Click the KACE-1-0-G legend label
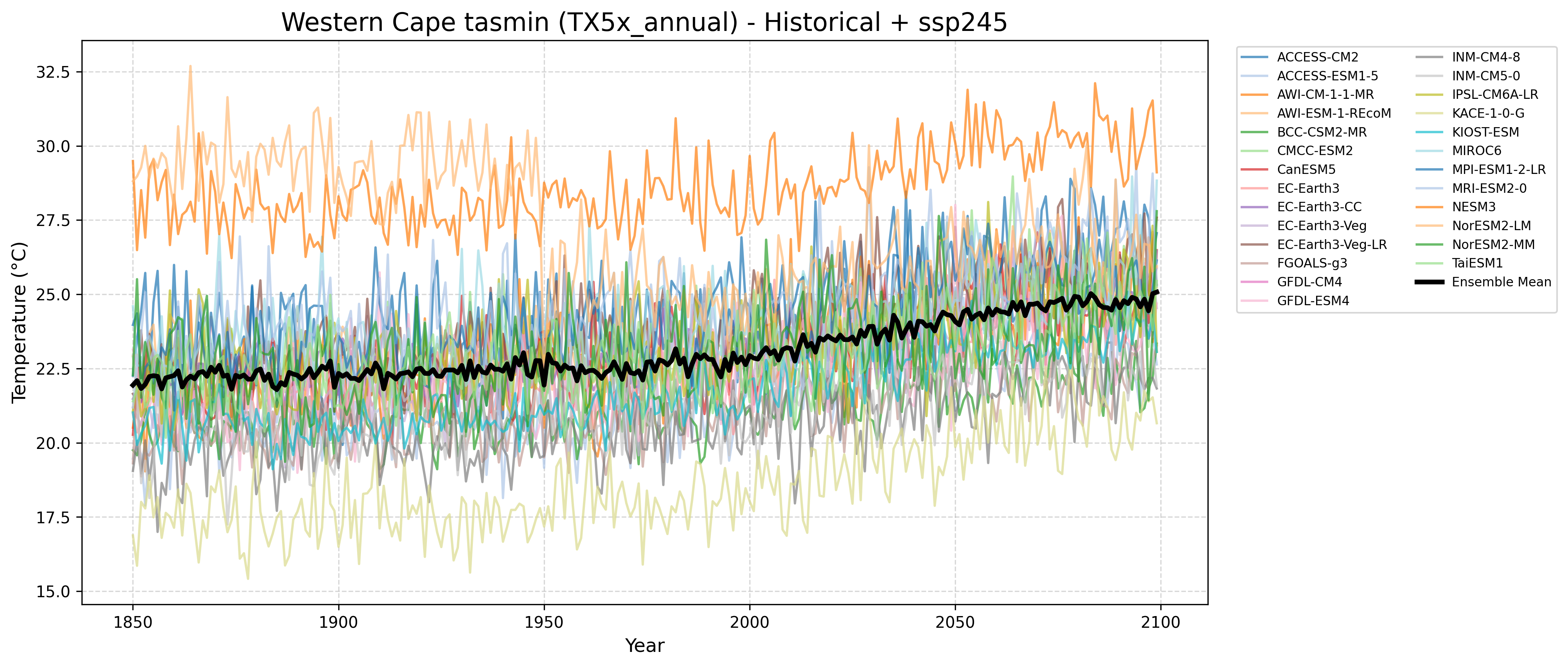The image size is (1568, 667). 1488,113
